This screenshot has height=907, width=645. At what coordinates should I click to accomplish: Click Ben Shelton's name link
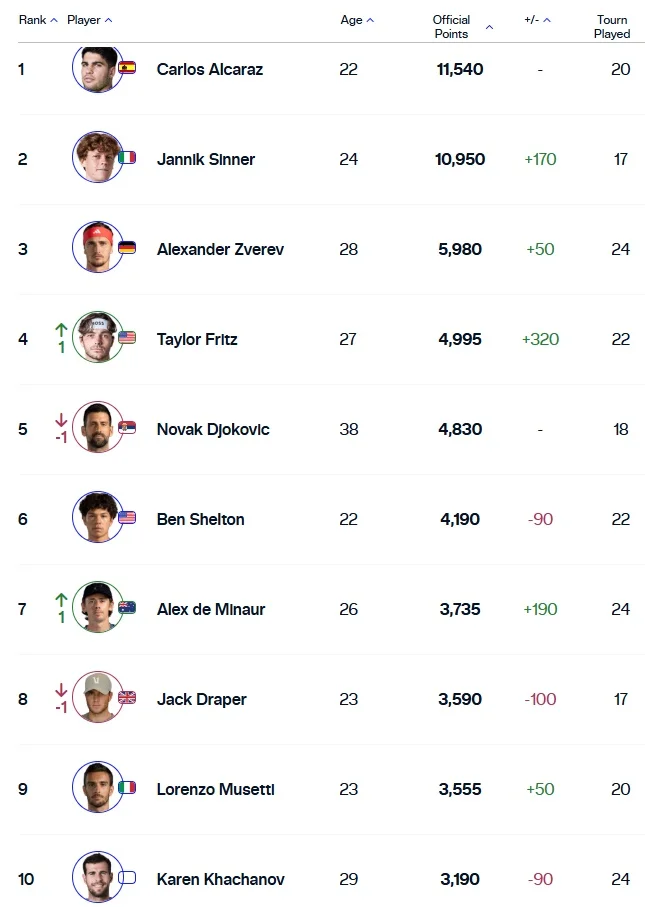tap(200, 519)
